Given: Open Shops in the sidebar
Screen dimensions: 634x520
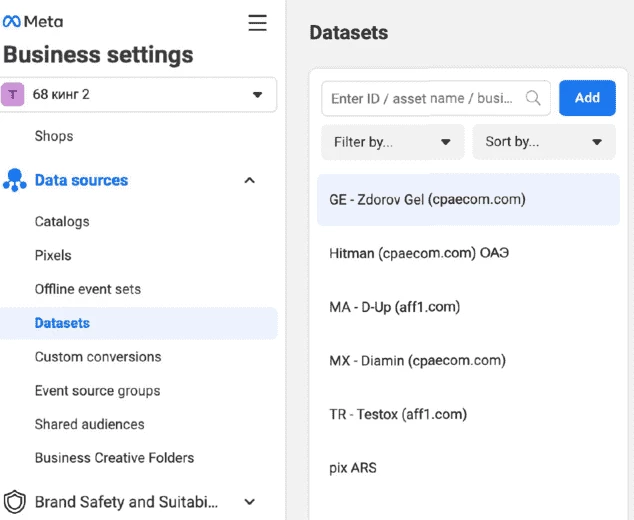Looking at the screenshot, I should coord(54,136).
